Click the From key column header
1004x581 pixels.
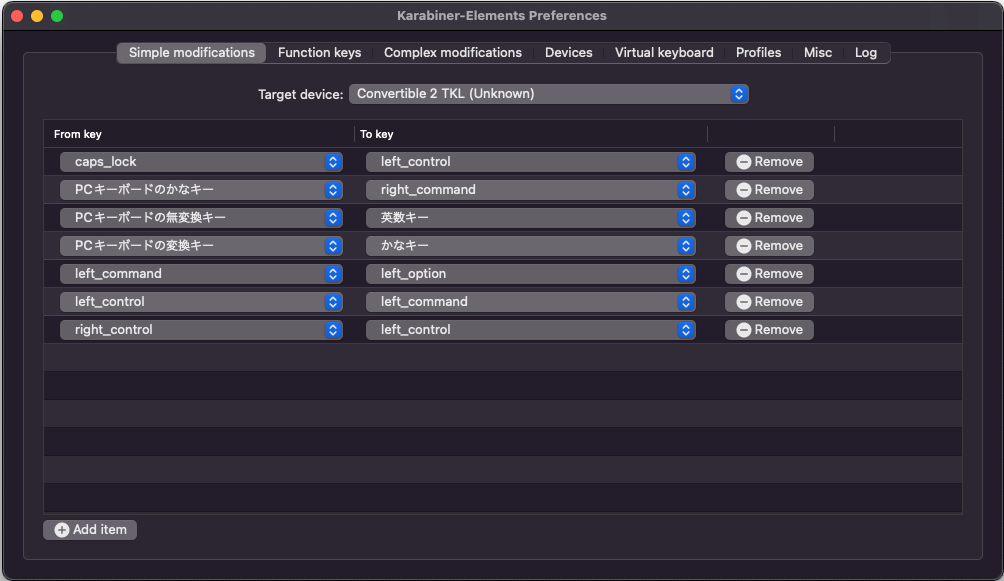point(198,134)
